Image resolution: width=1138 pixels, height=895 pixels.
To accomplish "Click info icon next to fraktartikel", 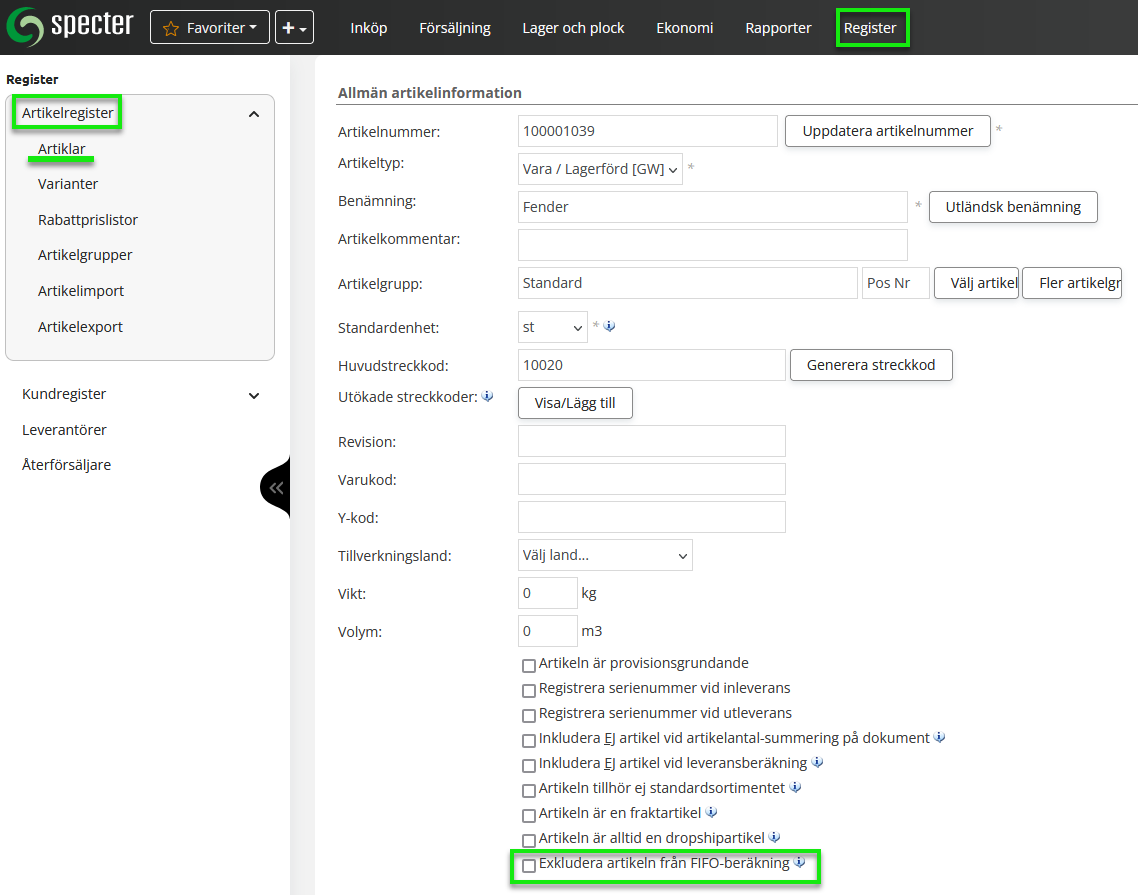I will 712,813.
